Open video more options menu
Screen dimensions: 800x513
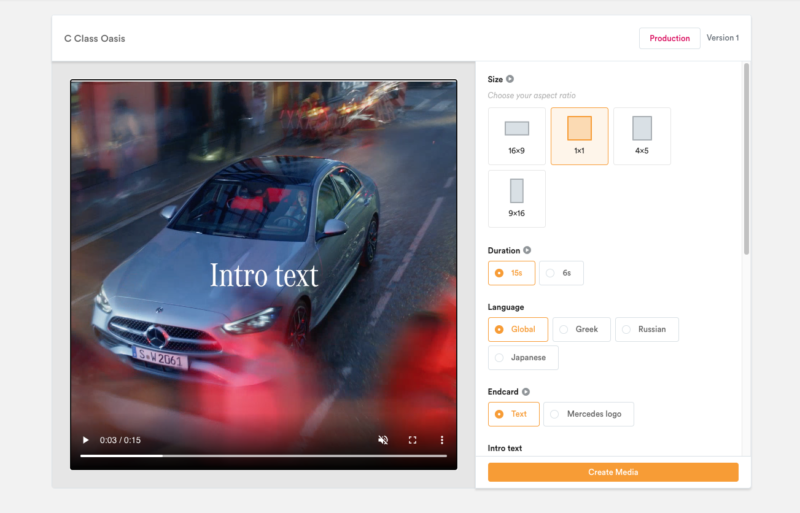[x=442, y=440]
